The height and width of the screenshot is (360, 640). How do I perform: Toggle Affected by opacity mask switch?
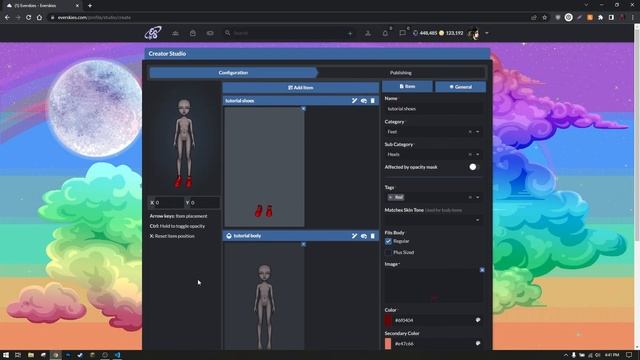point(473,167)
